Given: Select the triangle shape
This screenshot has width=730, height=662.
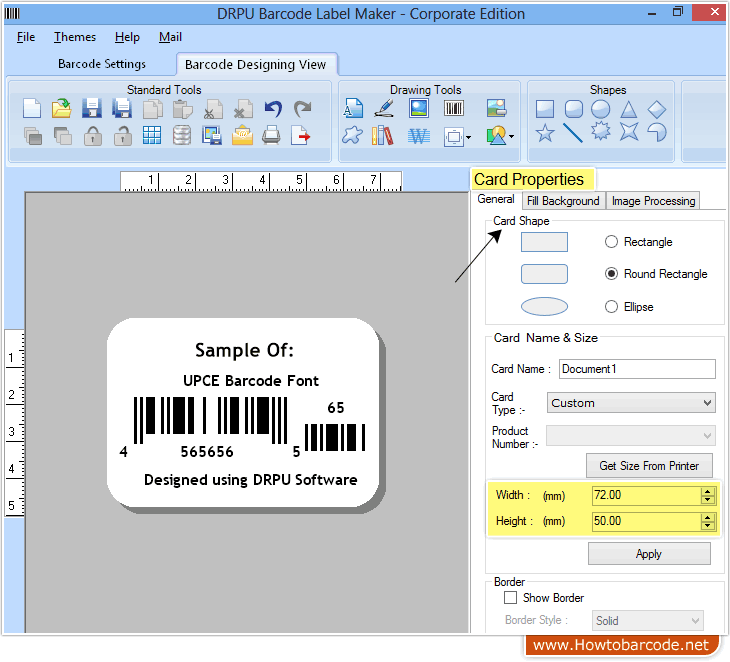Looking at the screenshot, I should coord(629,109).
